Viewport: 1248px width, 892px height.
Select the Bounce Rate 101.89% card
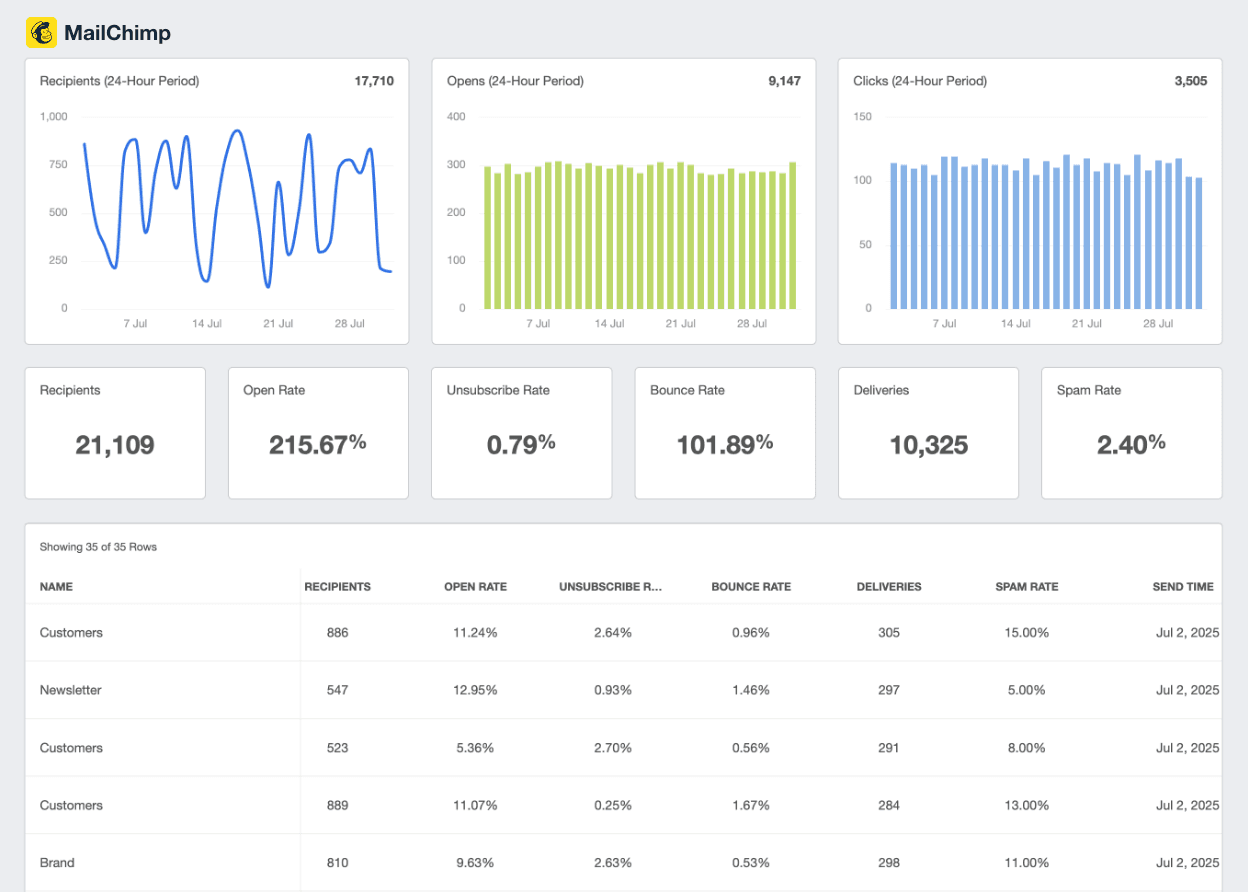coord(724,432)
